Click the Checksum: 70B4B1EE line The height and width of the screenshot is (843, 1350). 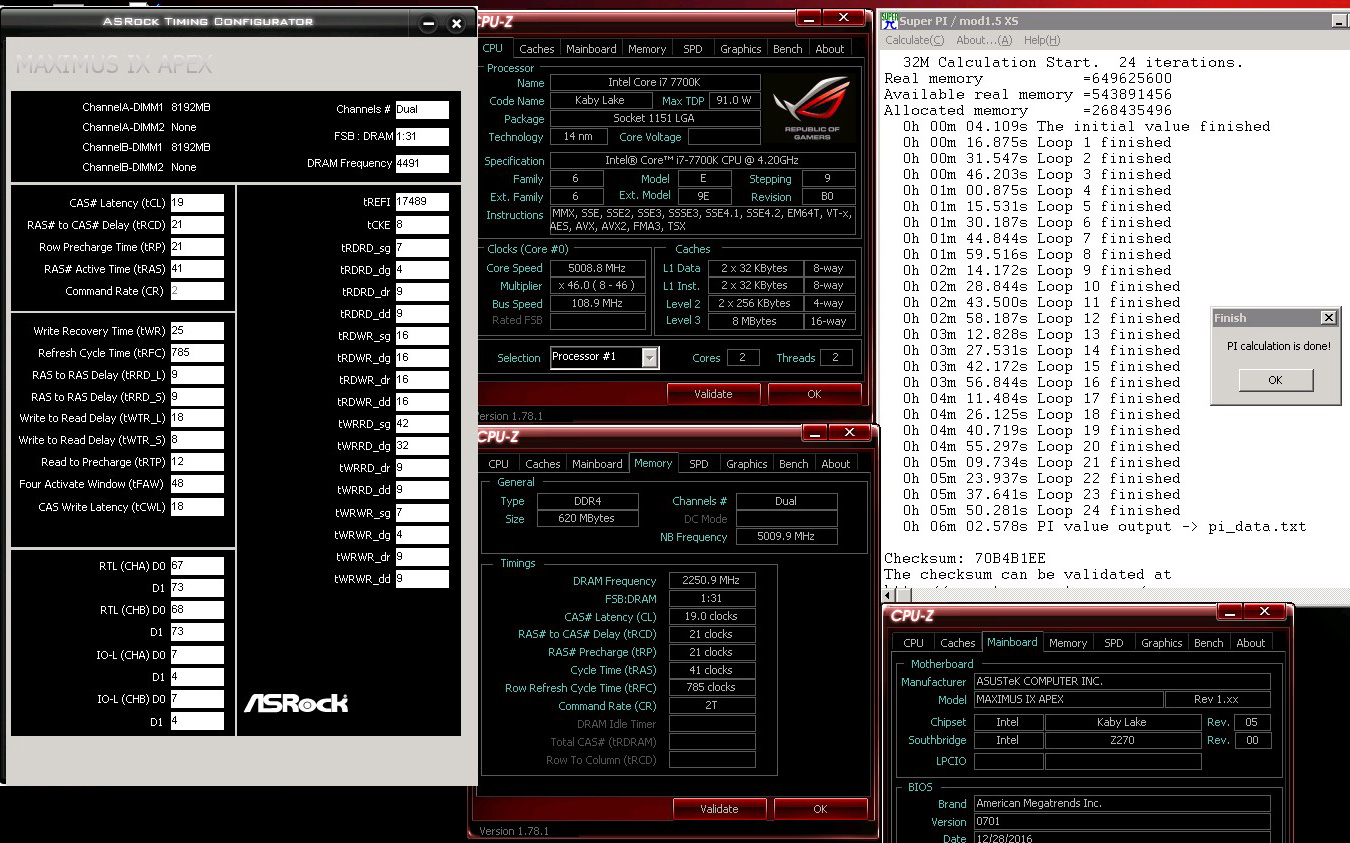[965, 558]
